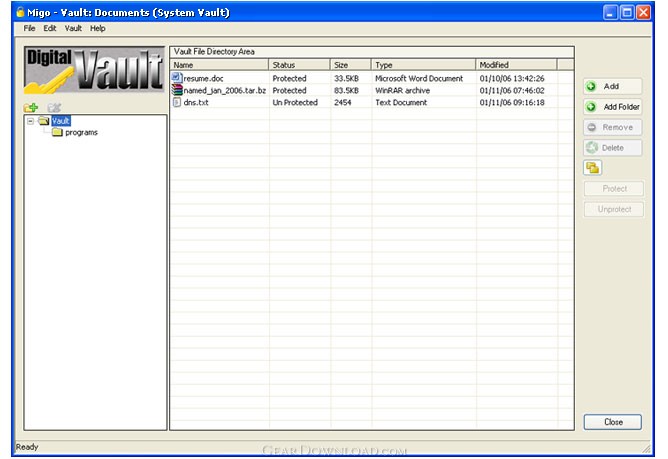Sort by the Name column header
Viewport: 668px width, 459px height.
pos(219,65)
